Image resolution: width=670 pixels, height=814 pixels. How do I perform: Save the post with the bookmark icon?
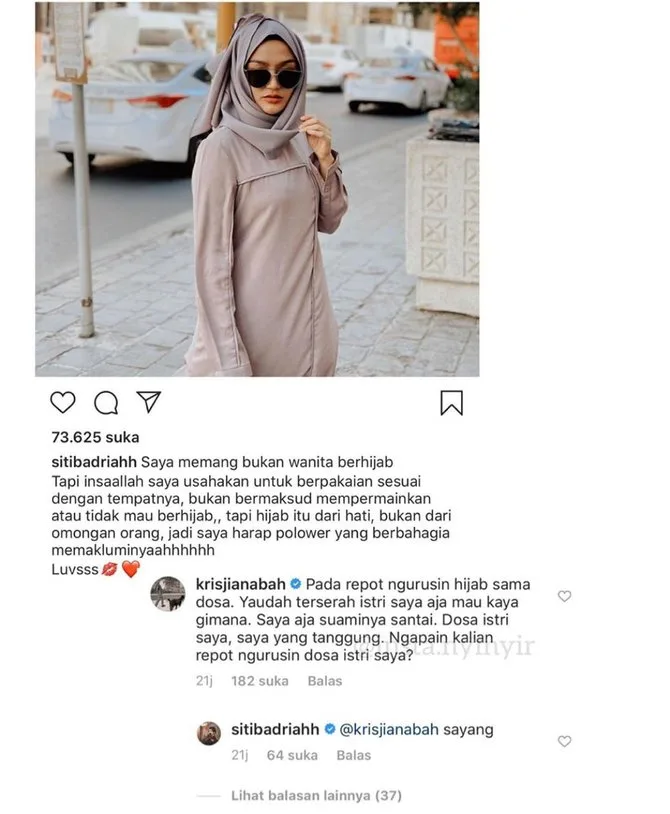click(452, 403)
